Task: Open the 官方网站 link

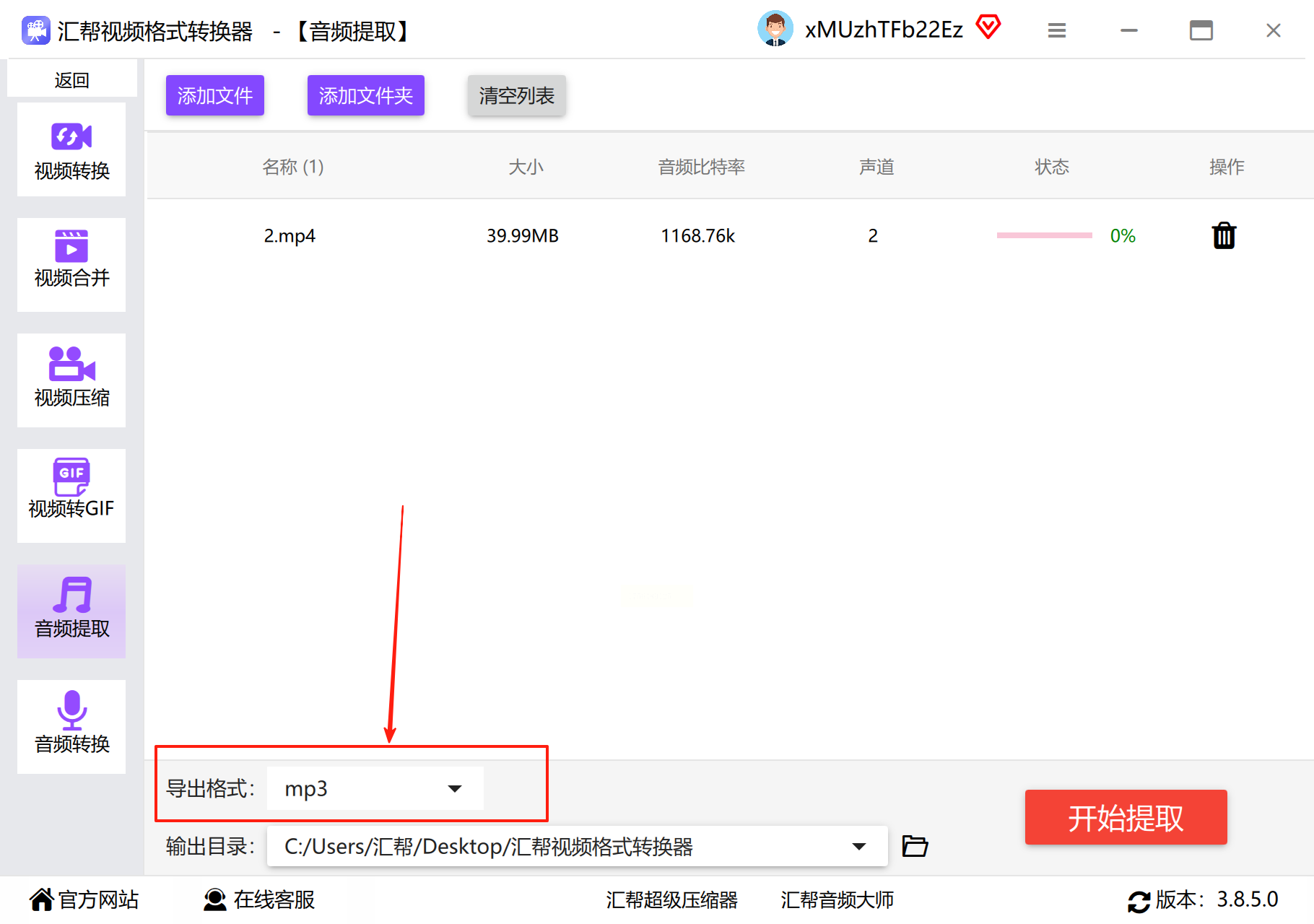Action: [x=84, y=899]
